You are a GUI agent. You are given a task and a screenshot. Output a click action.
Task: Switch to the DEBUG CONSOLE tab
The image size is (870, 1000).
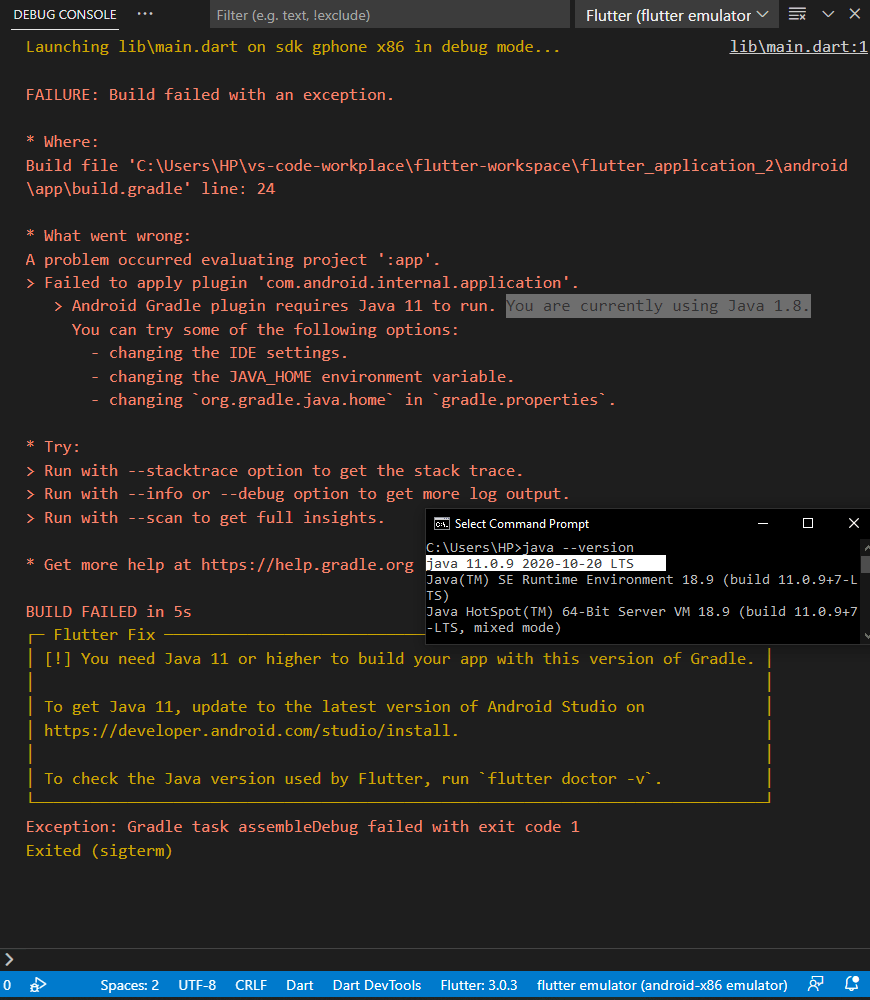(x=64, y=15)
